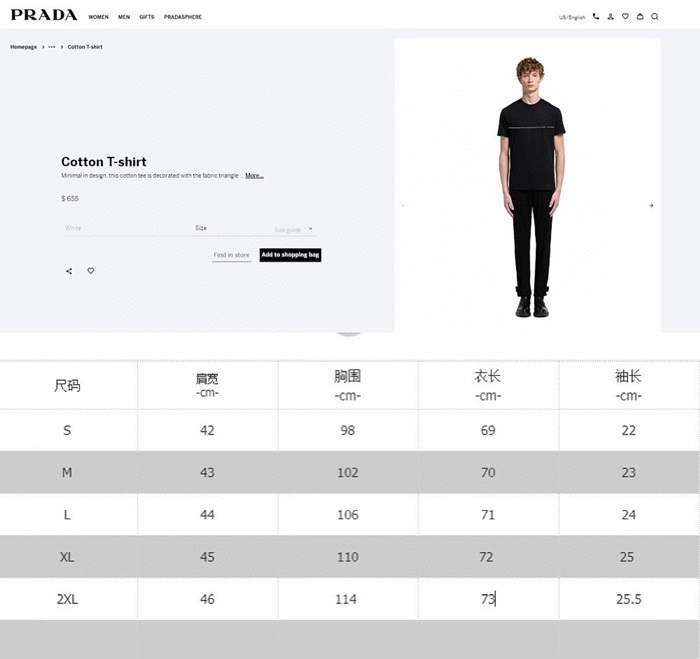Screen dimensions: 700x659
Task: Show next product image with right arrow
Action: click(651, 205)
